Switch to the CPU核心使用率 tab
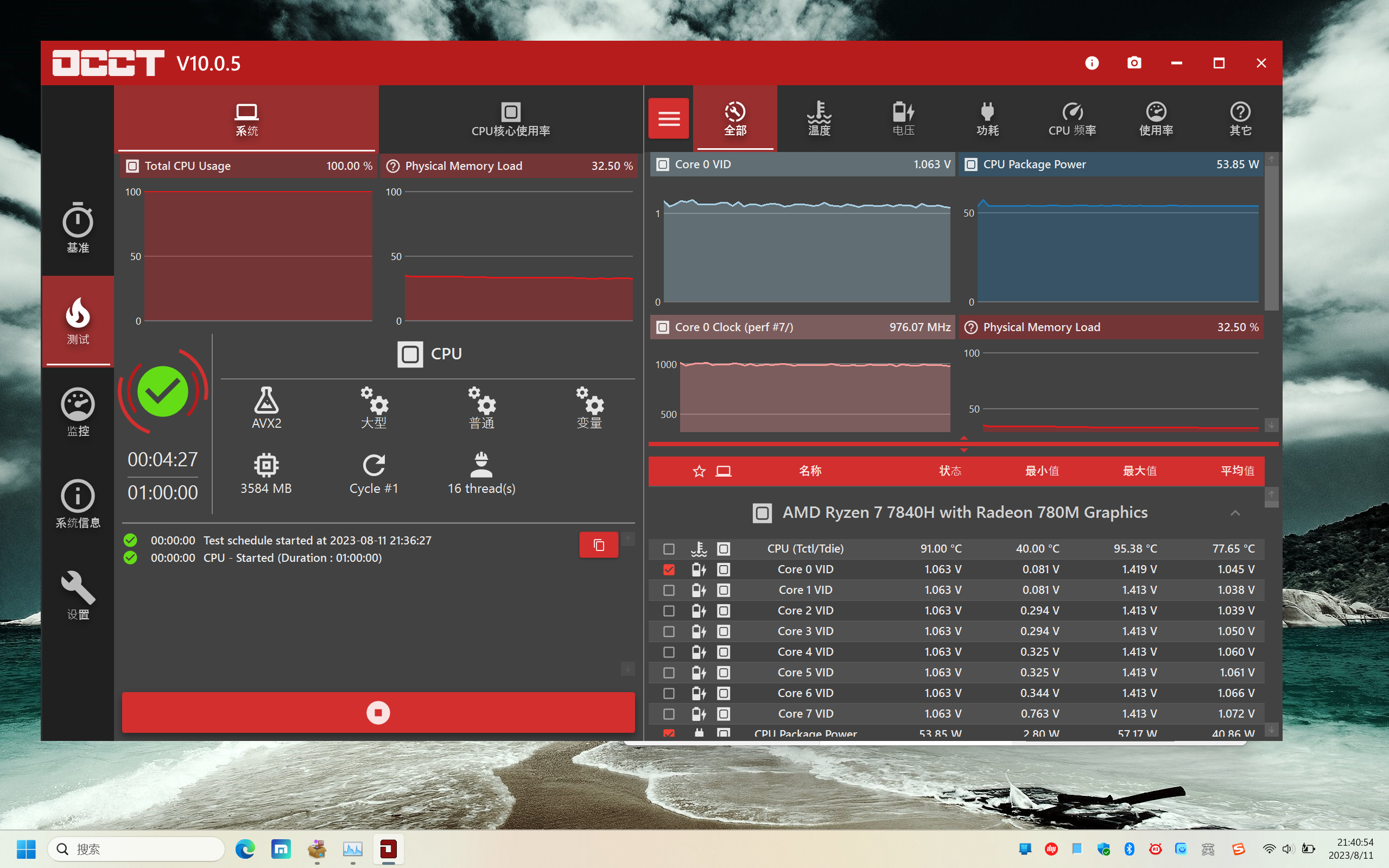This screenshot has height=868, width=1389. pyautogui.click(x=511, y=119)
